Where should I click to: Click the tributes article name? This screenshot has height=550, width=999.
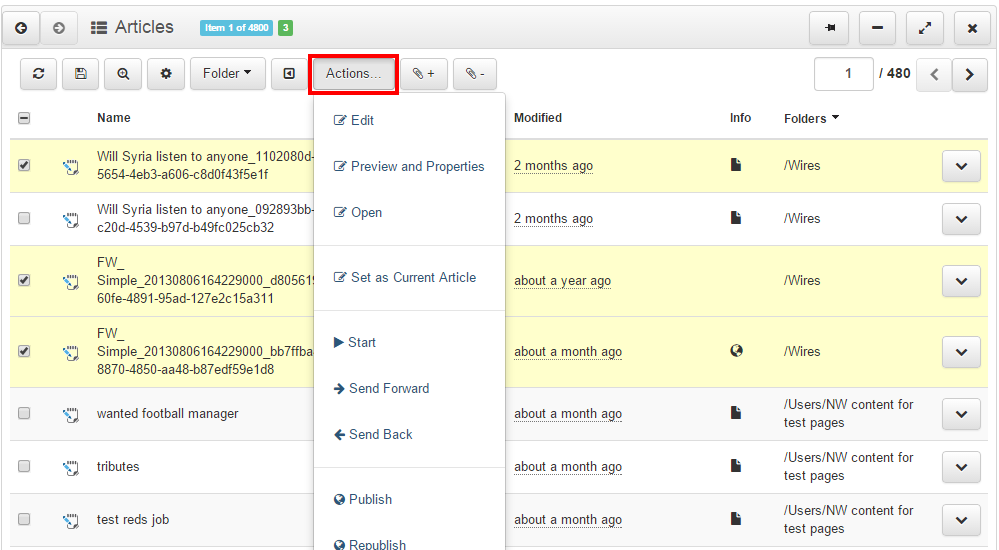click(118, 467)
